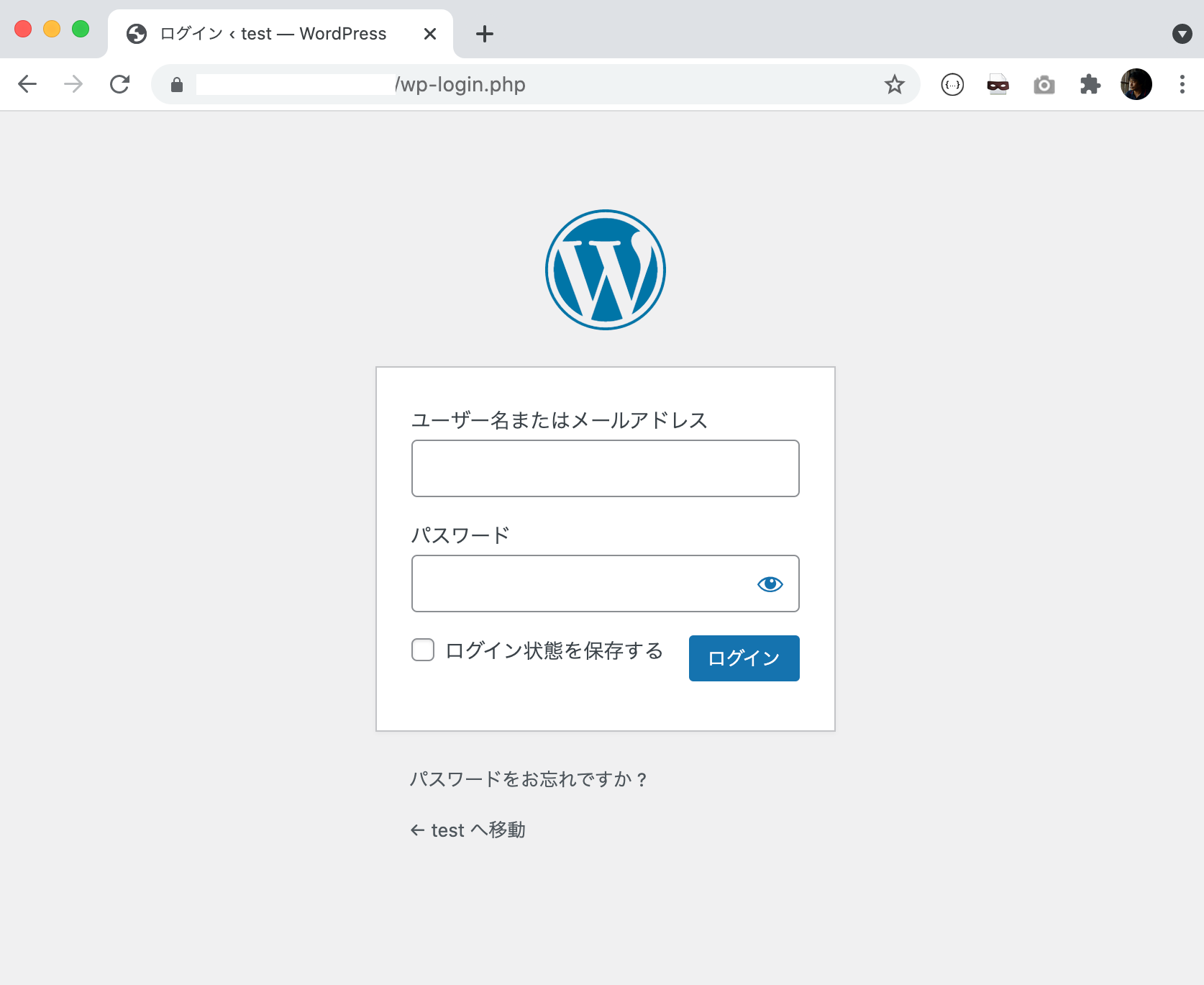Bookmark this page with the star icon
This screenshot has height=985, width=1204.
894,84
